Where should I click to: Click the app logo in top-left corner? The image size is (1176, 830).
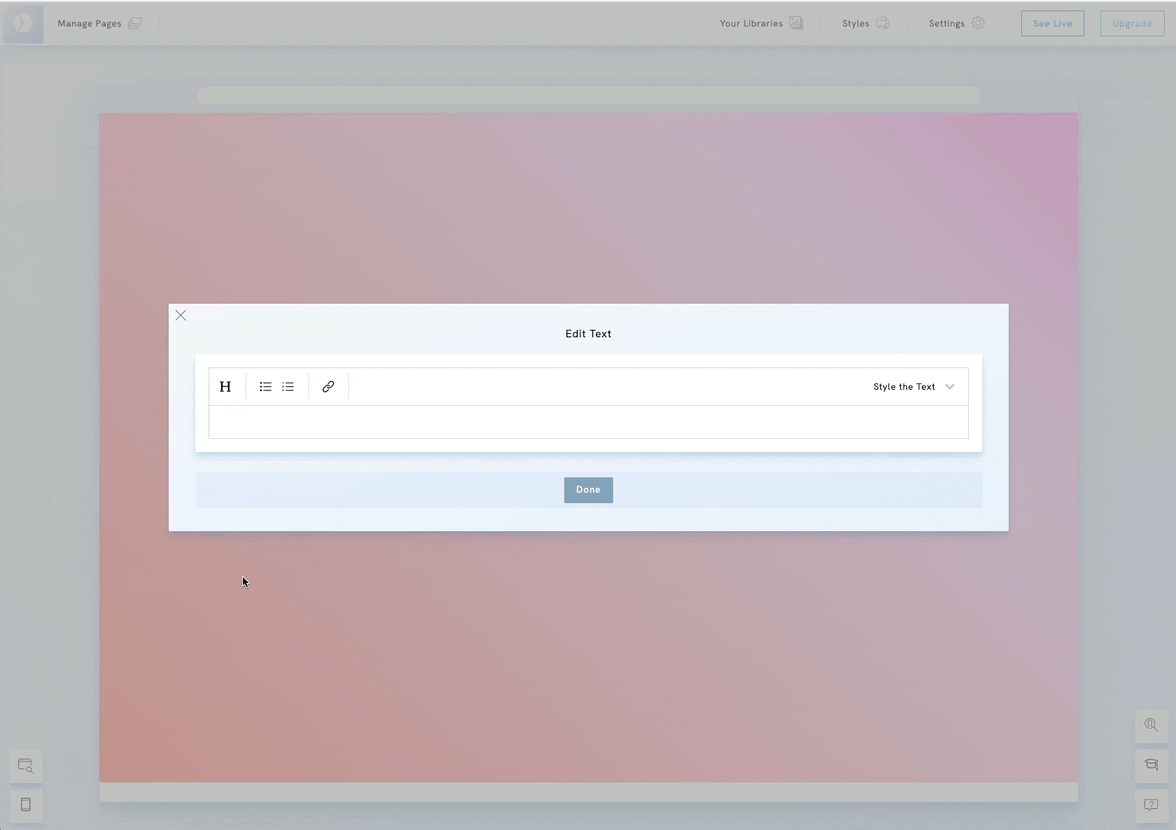click(x=23, y=23)
